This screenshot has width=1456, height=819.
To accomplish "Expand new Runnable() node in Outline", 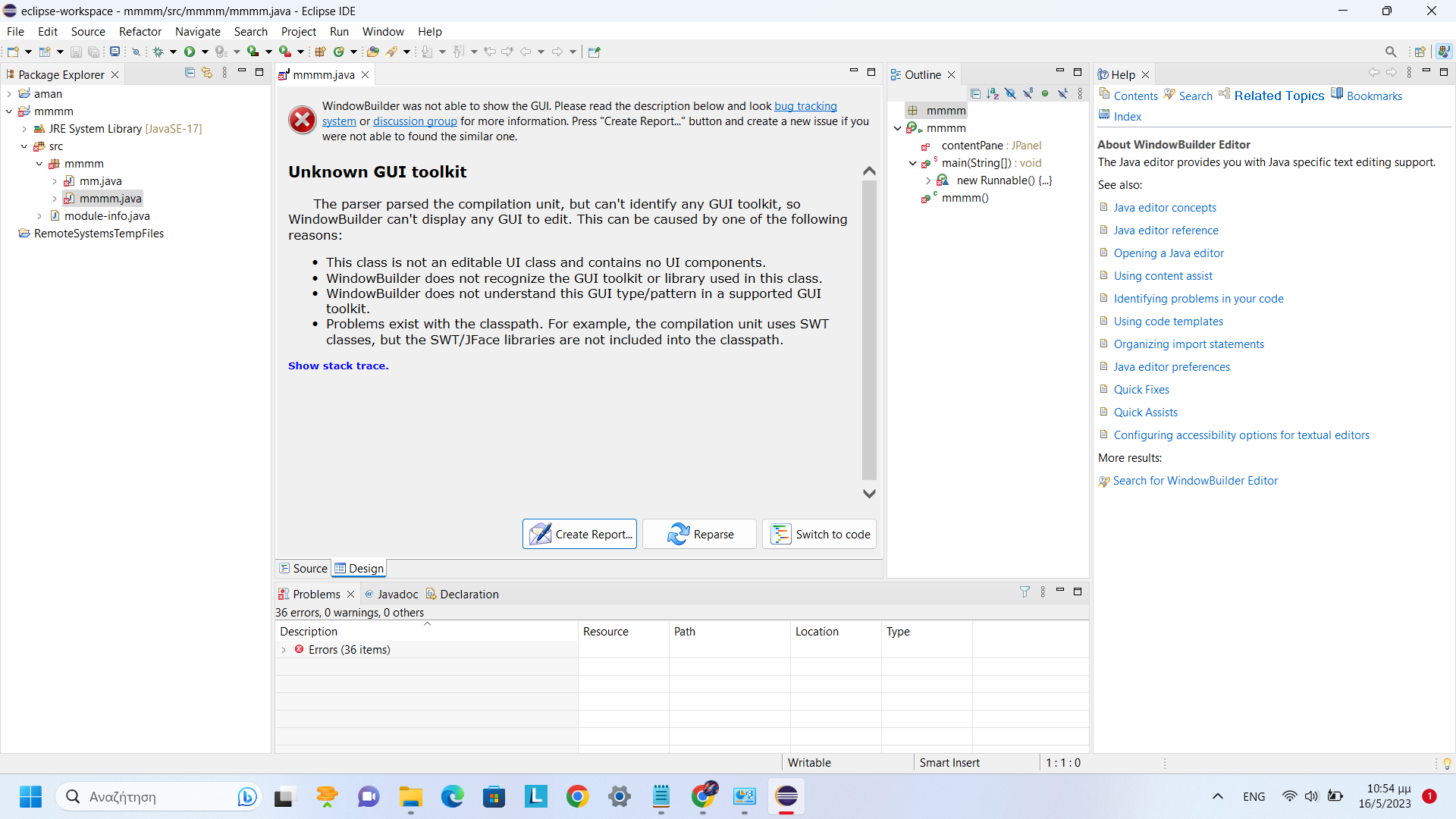I will (x=928, y=180).
